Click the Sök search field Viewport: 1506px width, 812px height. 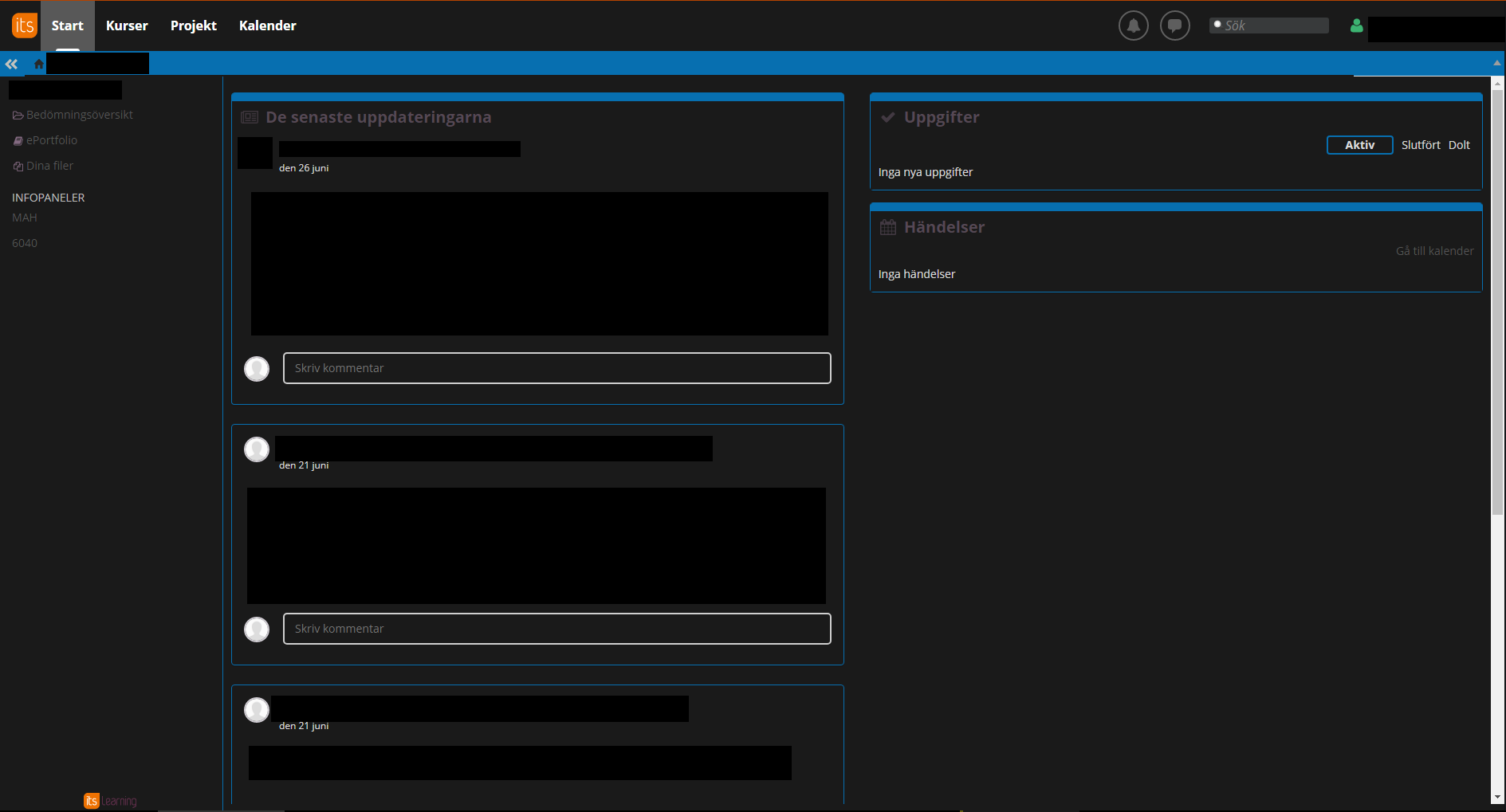point(1273,25)
